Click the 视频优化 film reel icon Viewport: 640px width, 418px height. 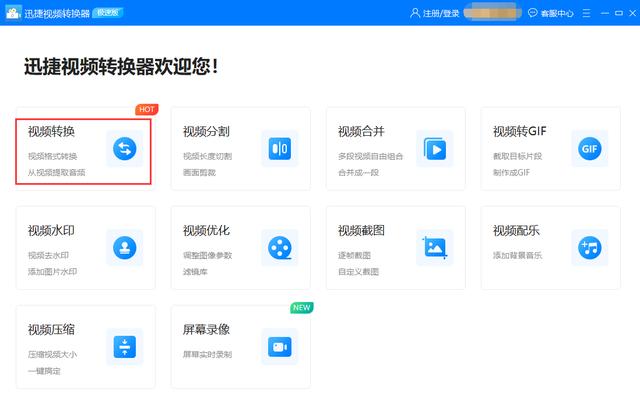tap(280, 248)
